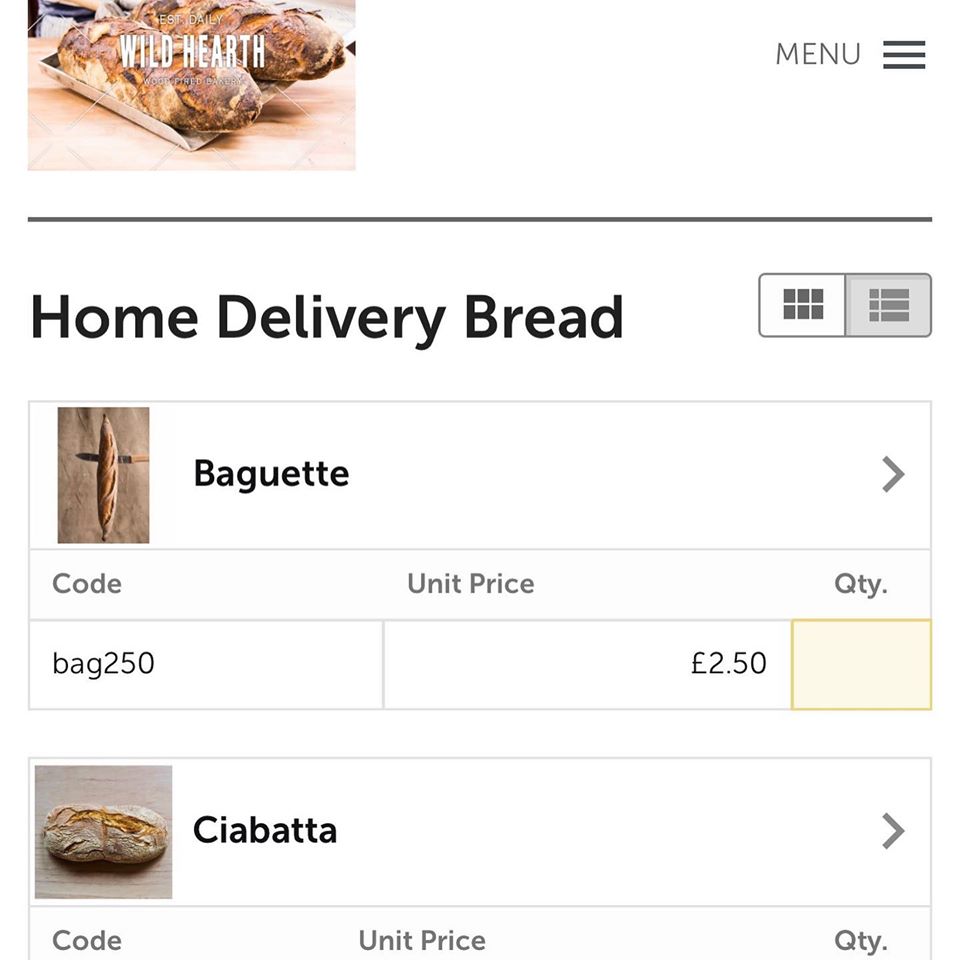Open the Ciabatta product thumbnail

coord(103,831)
